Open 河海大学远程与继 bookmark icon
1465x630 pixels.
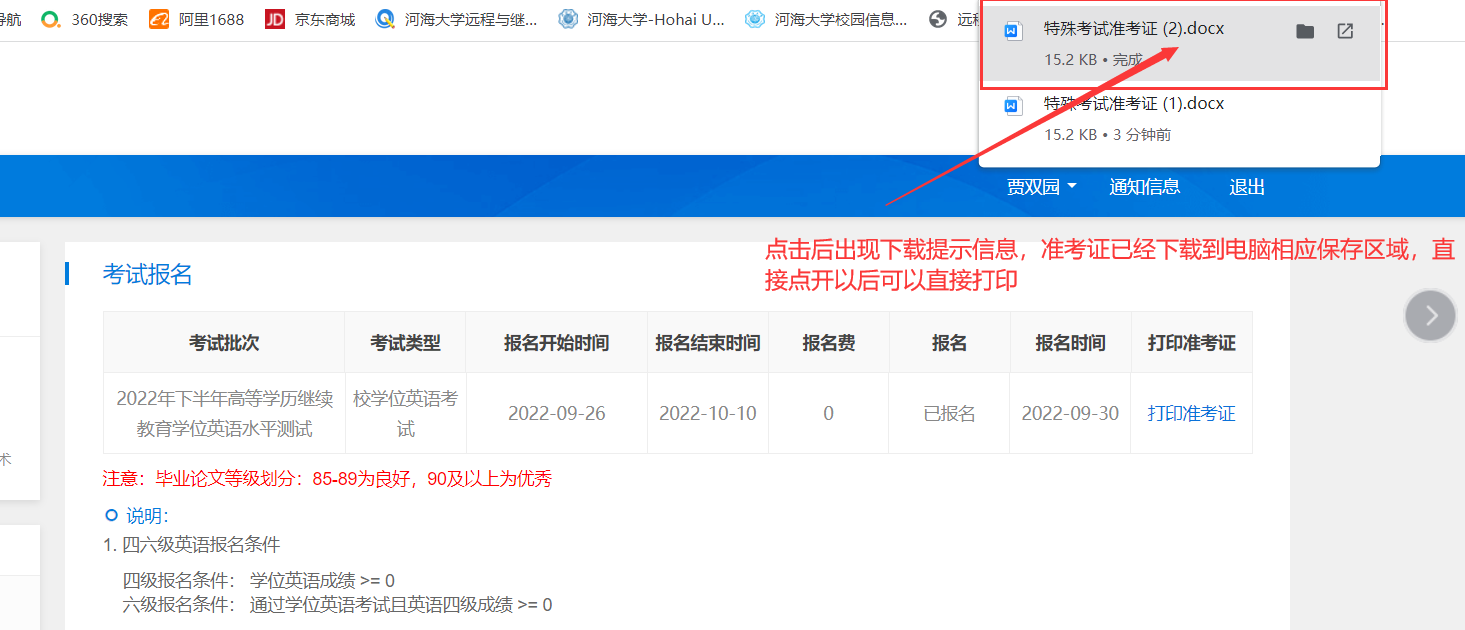[385, 19]
